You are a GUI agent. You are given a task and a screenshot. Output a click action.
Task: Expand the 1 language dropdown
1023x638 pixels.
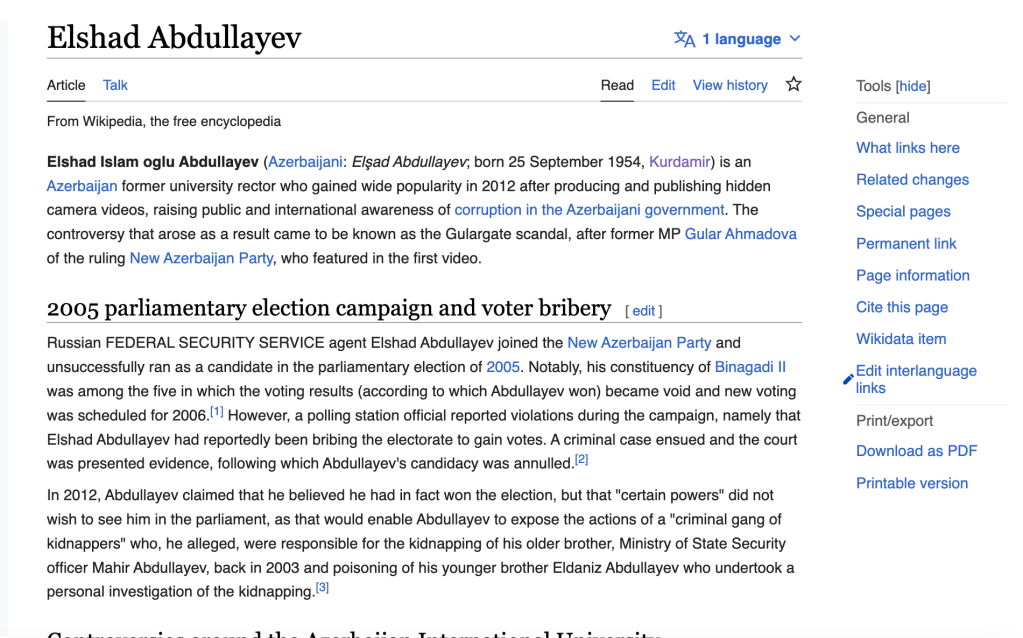(x=740, y=39)
